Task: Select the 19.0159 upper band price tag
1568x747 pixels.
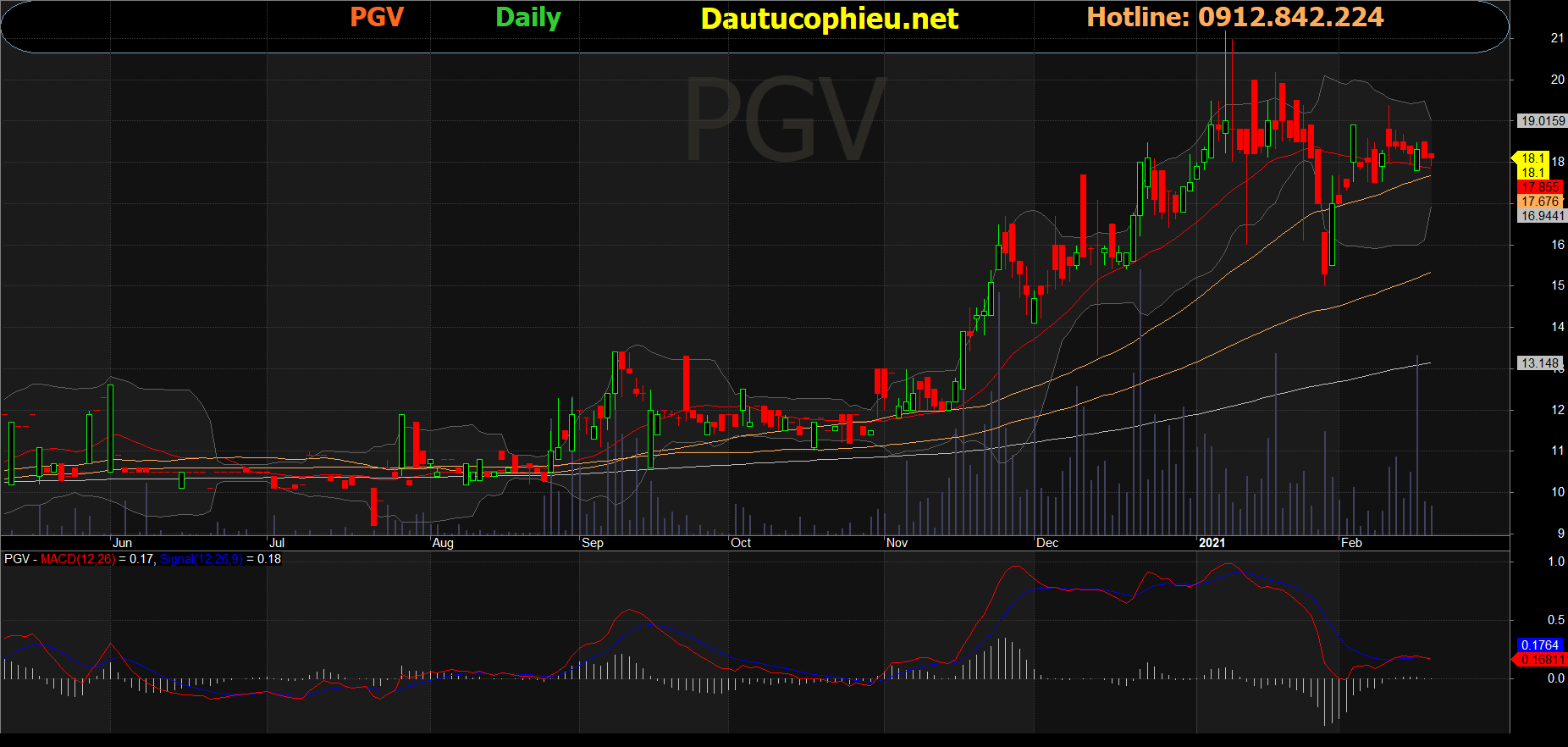Action: pyautogui.click(x=1543, y=121)
